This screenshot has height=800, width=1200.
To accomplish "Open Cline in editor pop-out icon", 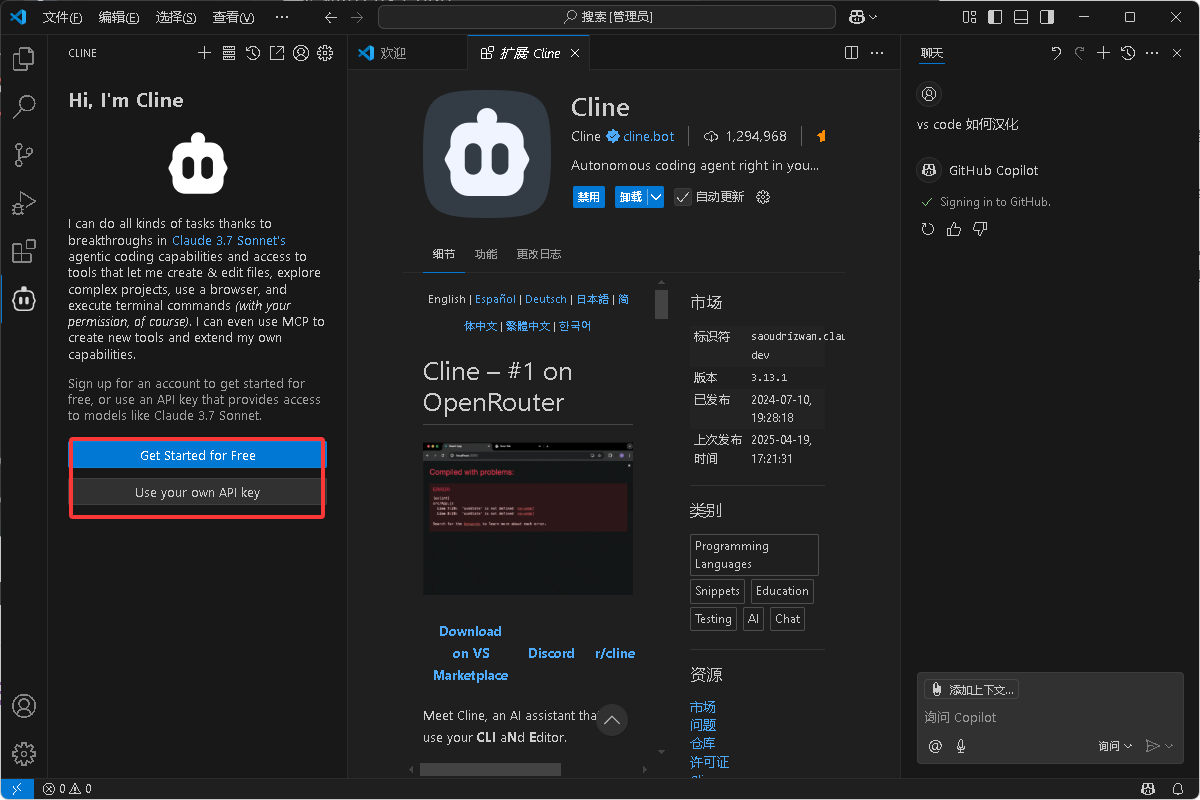I will (277, 53).
